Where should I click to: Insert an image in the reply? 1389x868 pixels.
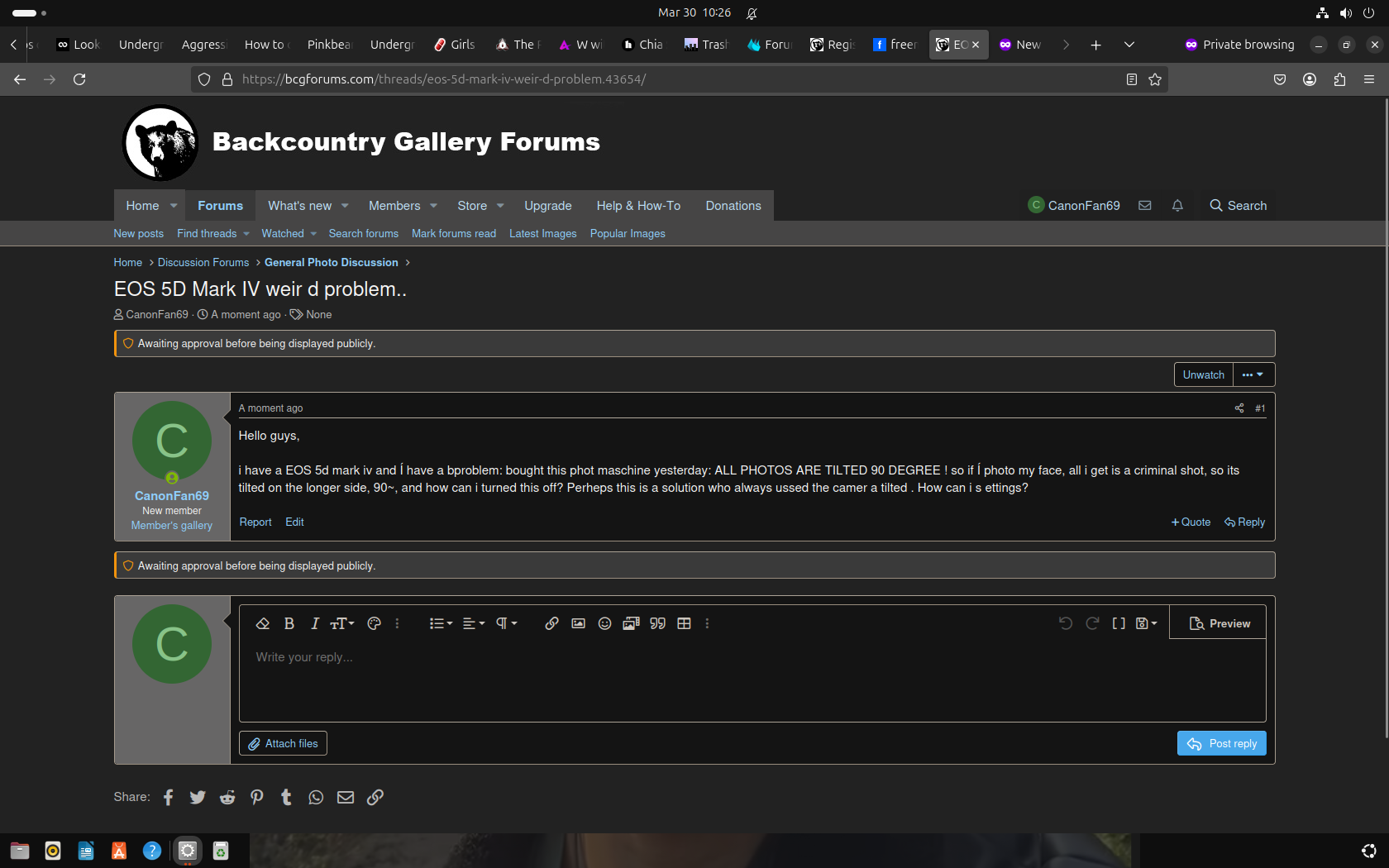[578, 623]
